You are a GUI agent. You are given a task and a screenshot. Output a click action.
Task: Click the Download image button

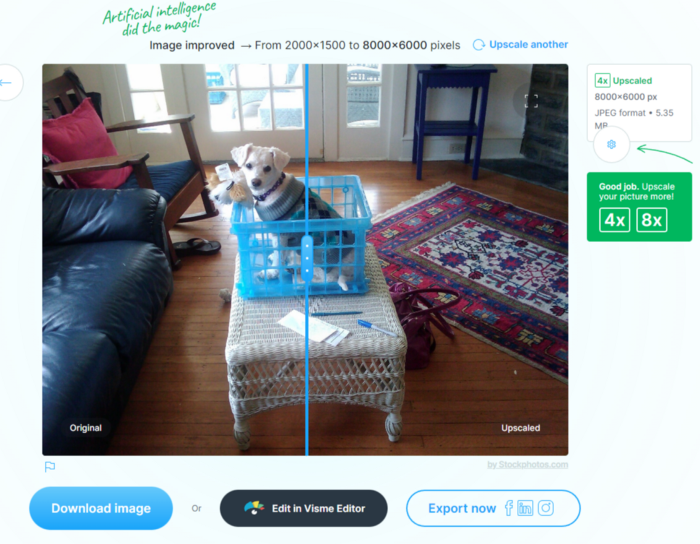[101, 508]
